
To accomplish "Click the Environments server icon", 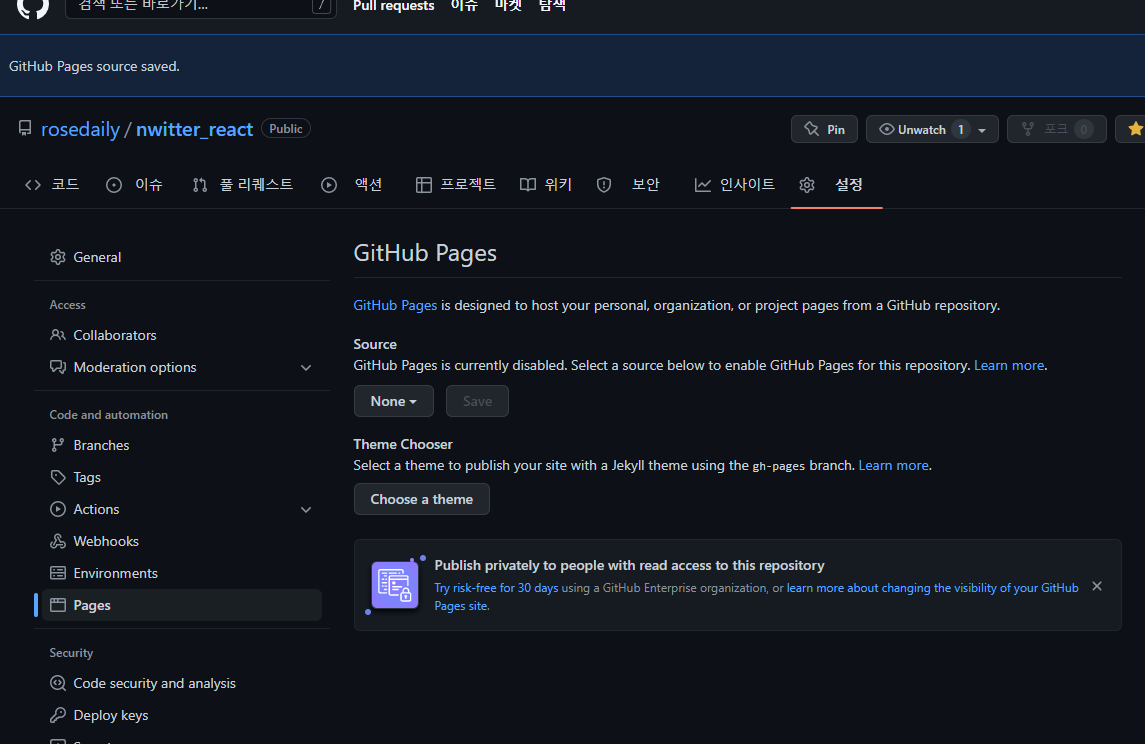I will tap(58, 573).
